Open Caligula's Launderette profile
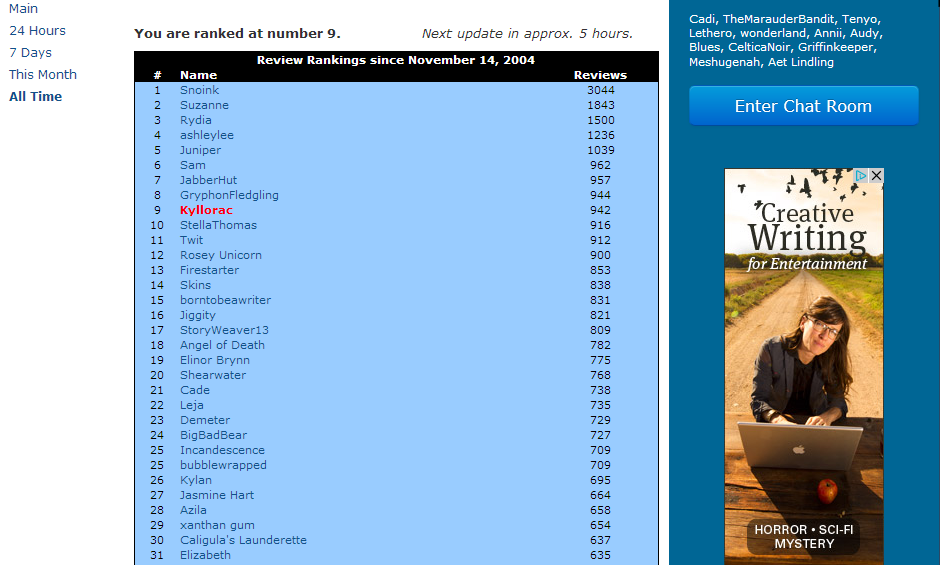Viewport: 940px width, 565px height. (x=243, y=540)
